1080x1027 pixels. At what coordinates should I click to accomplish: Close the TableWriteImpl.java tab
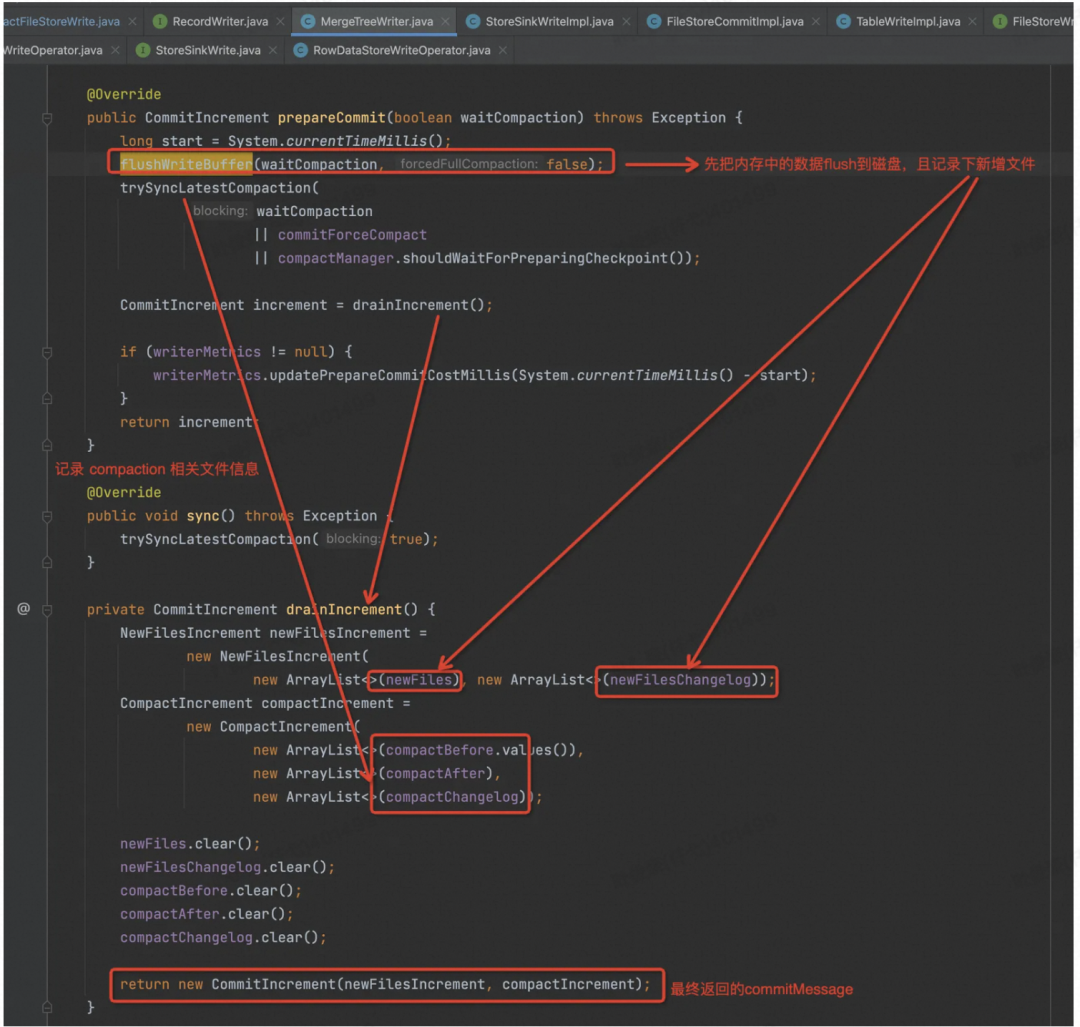[x=971, y=21]
